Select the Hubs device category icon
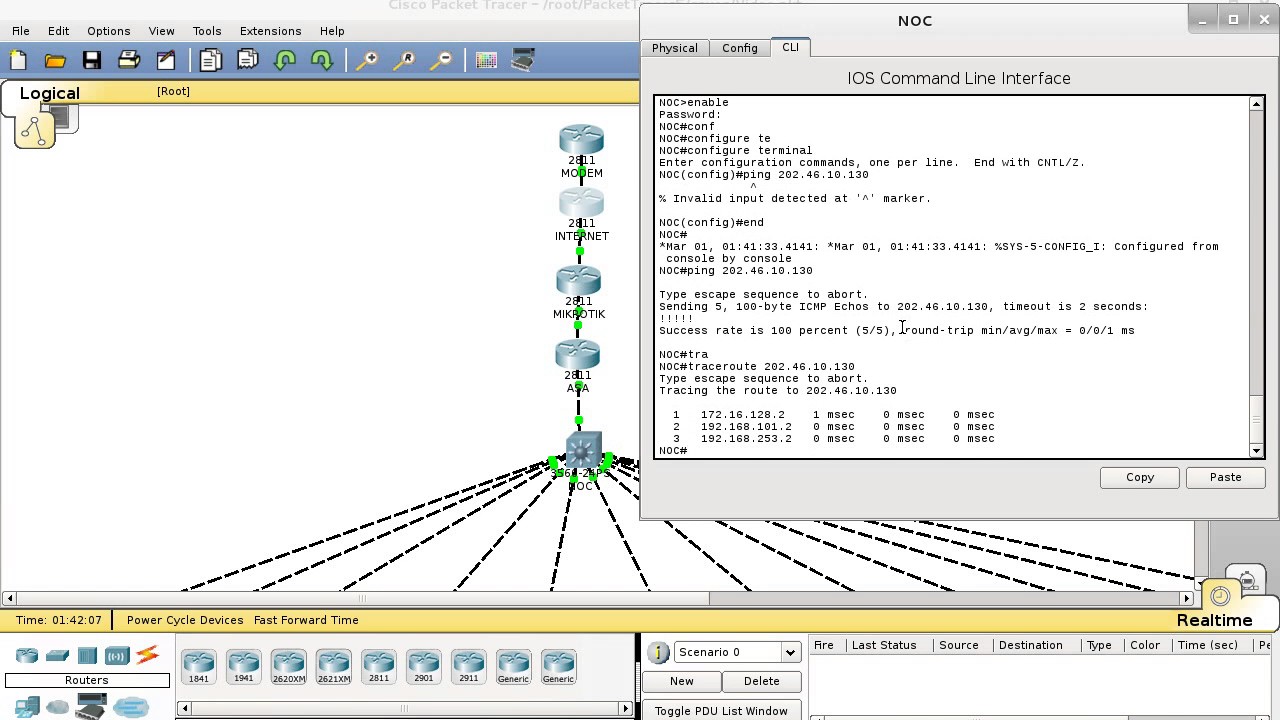 point(87,656)
